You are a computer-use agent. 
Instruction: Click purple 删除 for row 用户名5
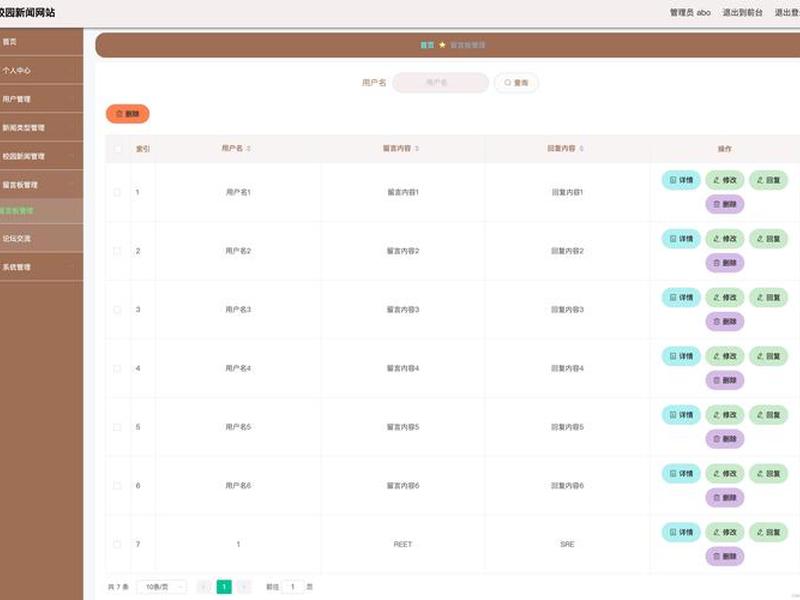click(x=724, y=439)
